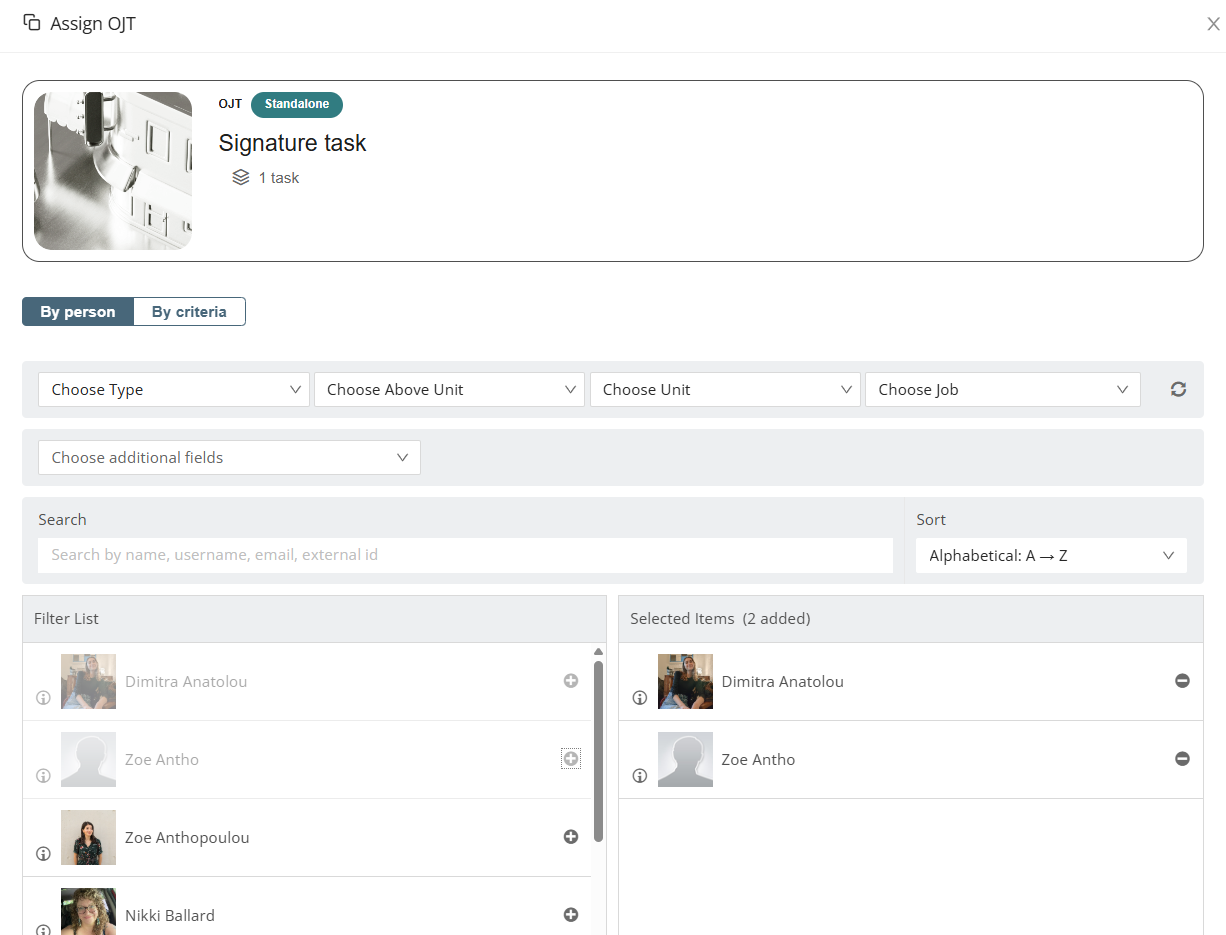1226x935 pixels.
Task: Add Nikki Ballard with plus icon
Action: pyautogui.click(x=571, y=915)
